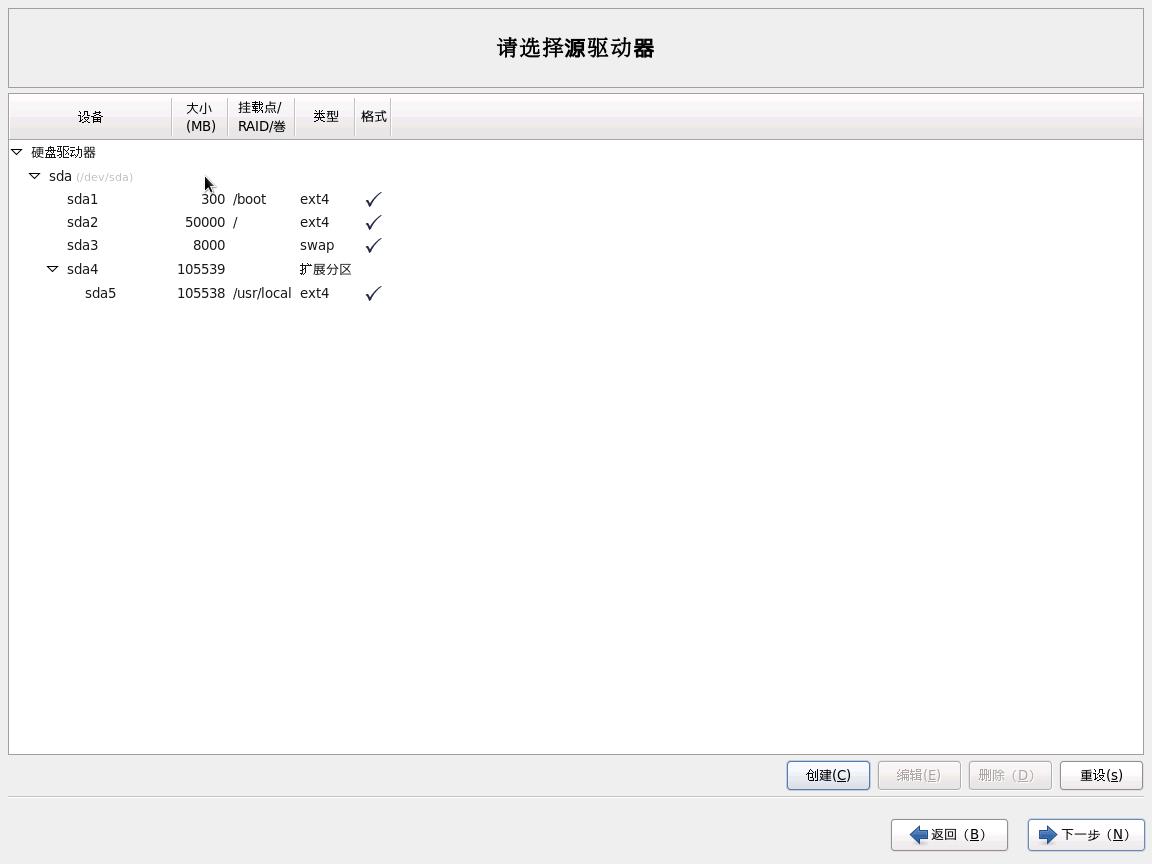Toggle format checkmark for sda1 partition
Image resolution: width=1152 pixels, height=864 pixels.
pyautogui.click(x=372, y=199)
